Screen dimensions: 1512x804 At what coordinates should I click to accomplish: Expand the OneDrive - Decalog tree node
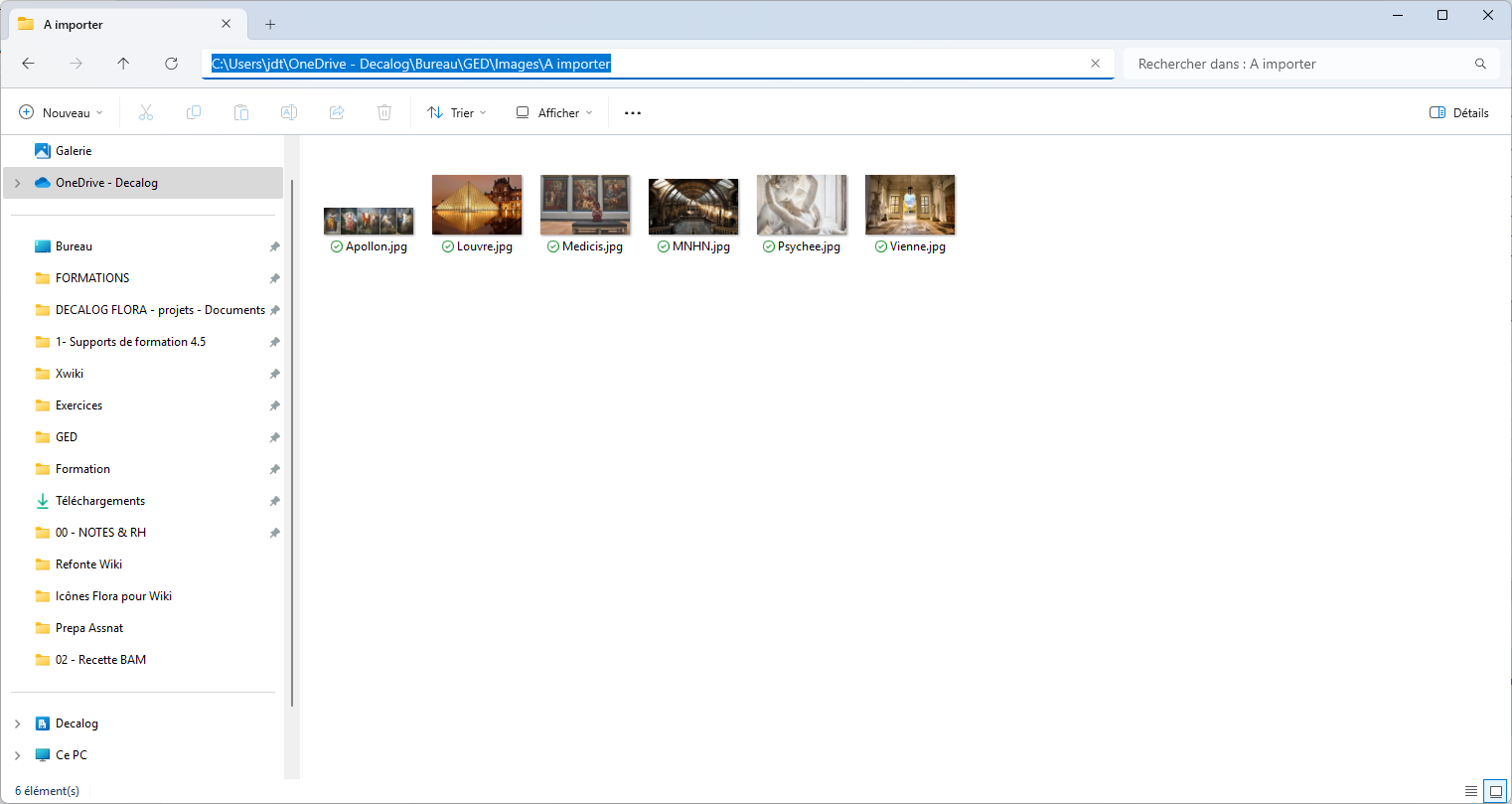18,183
